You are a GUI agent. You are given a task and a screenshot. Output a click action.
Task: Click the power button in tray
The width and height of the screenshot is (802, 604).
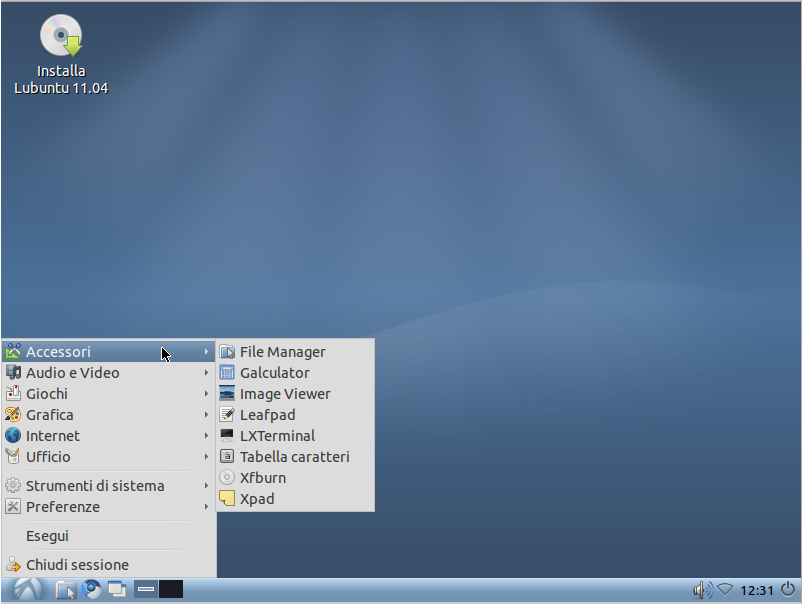(788, 590)
